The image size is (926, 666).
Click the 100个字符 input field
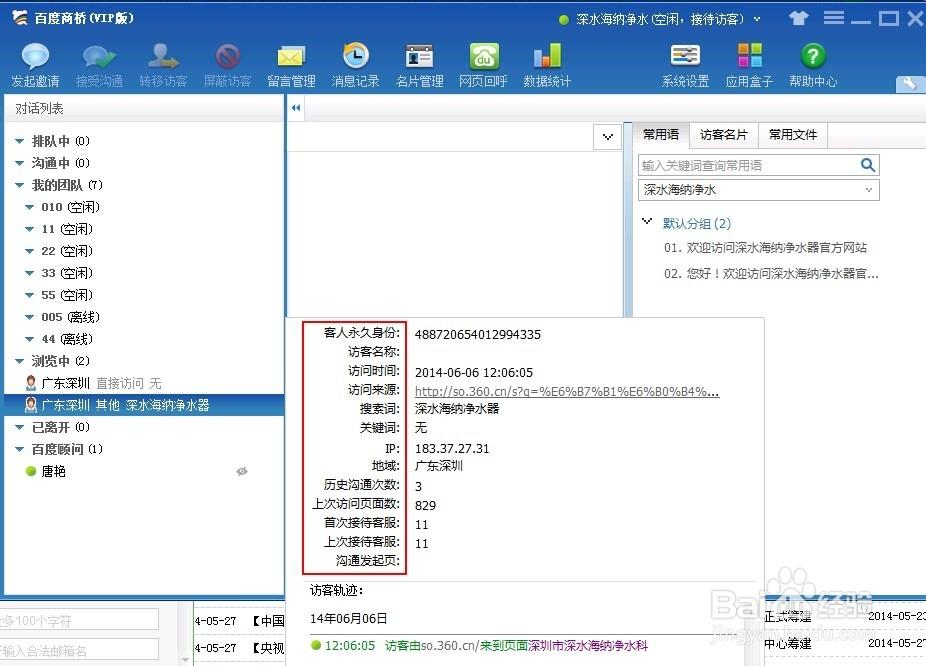point(79,620)
